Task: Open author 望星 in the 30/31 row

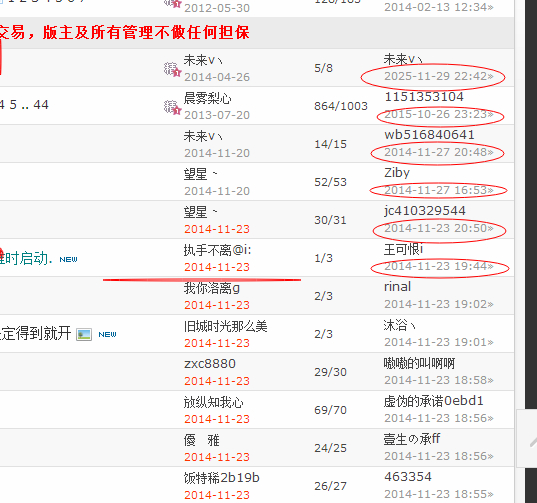Action: pyautogui.click(x=201, y=212)
